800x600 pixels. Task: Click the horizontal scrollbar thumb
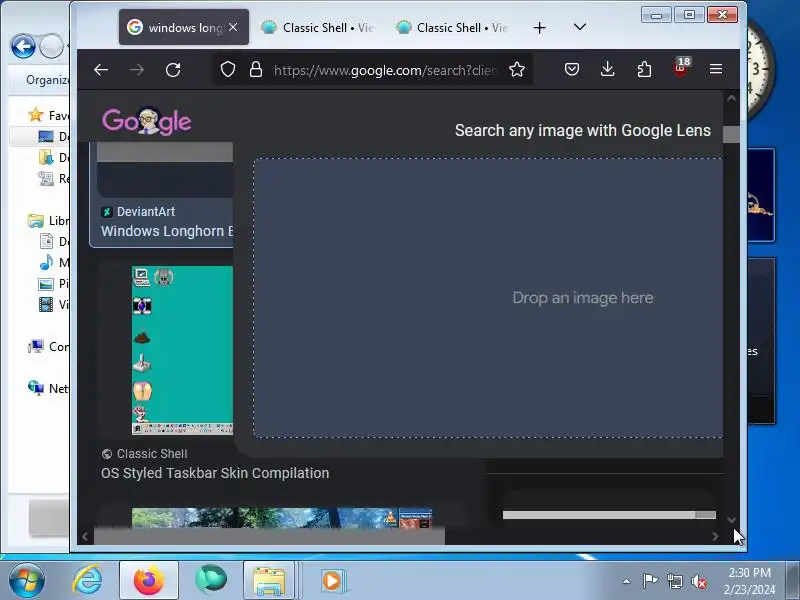tap(269, 536)
